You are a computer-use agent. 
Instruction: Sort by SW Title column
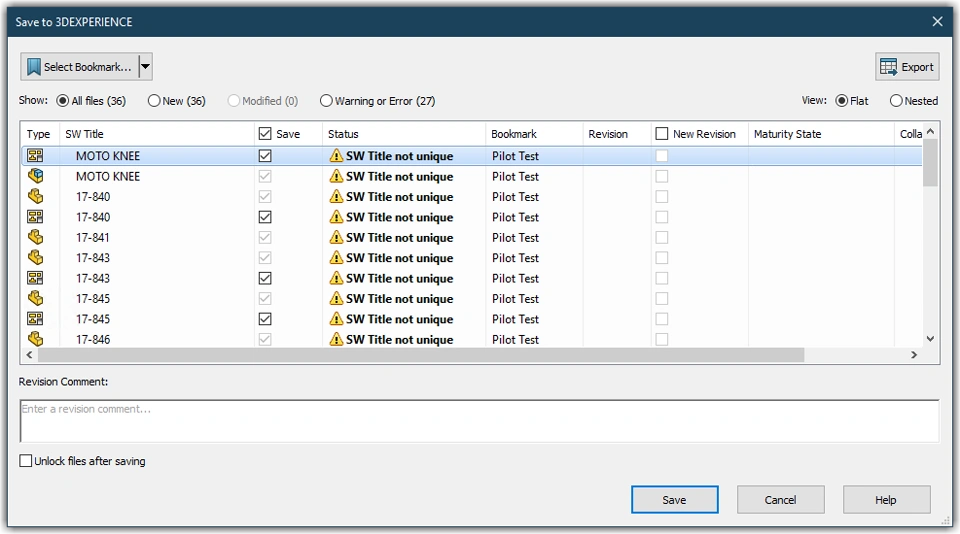pos(157,134)
